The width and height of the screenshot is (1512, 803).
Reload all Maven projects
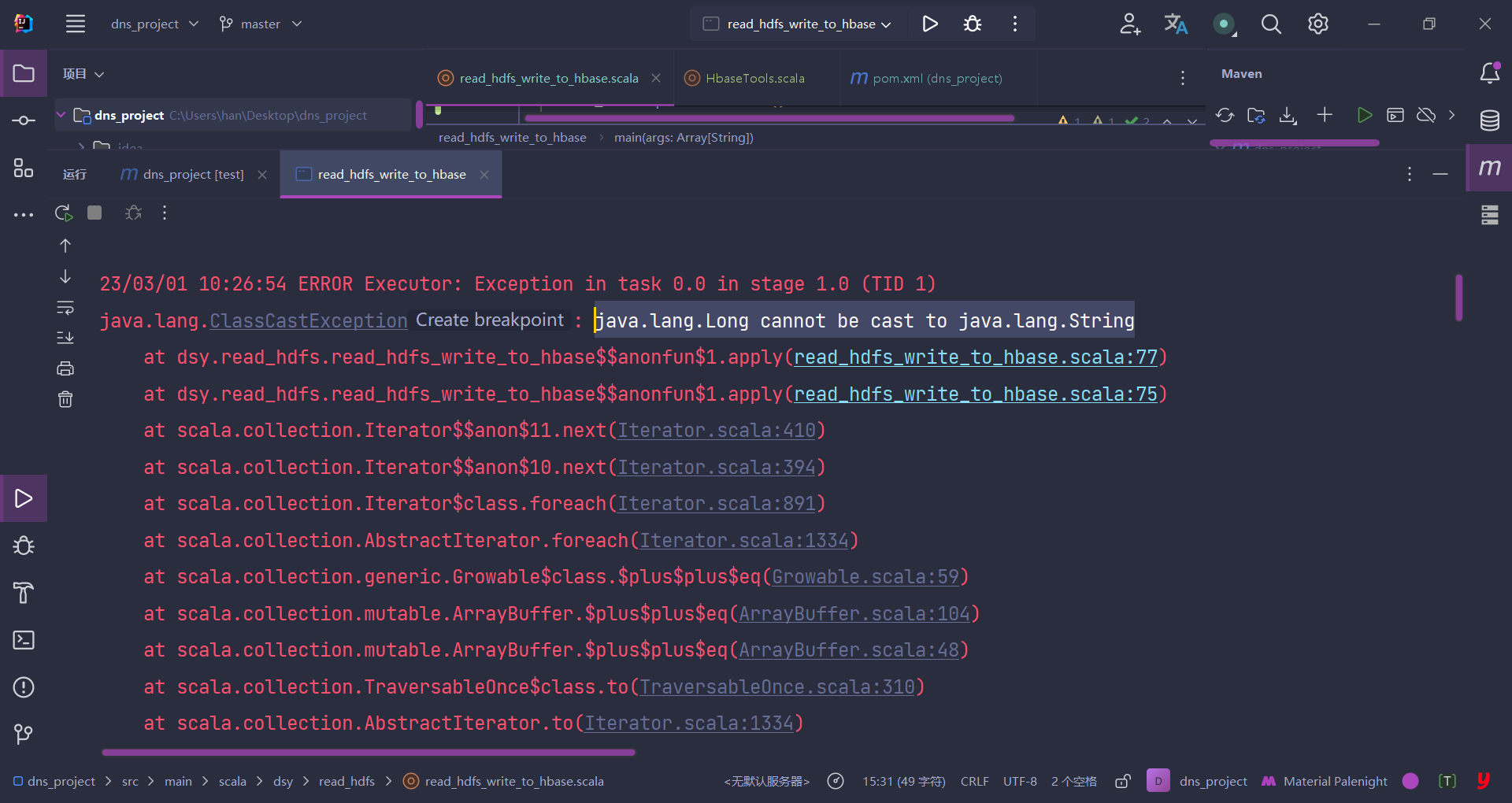point(1225,115)
